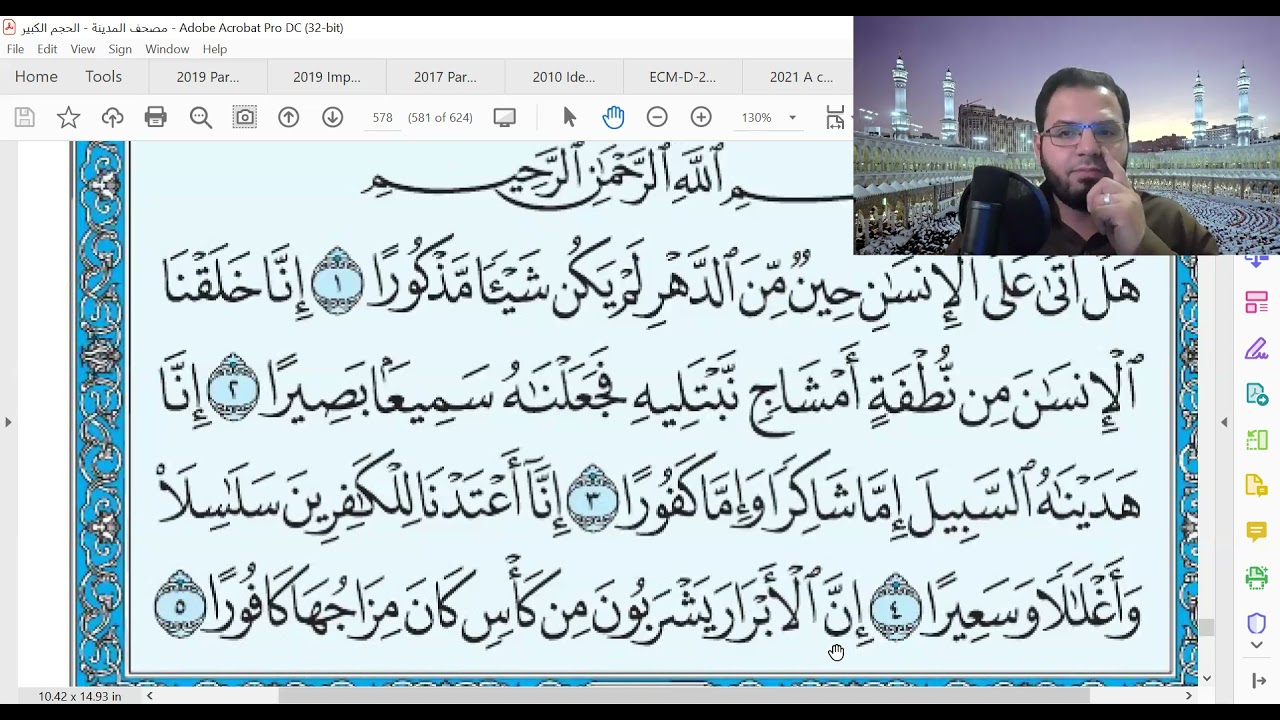1280x720 pixels.
Task: Click vertical scrollbar down arrow
Action: pos(1207,678)
